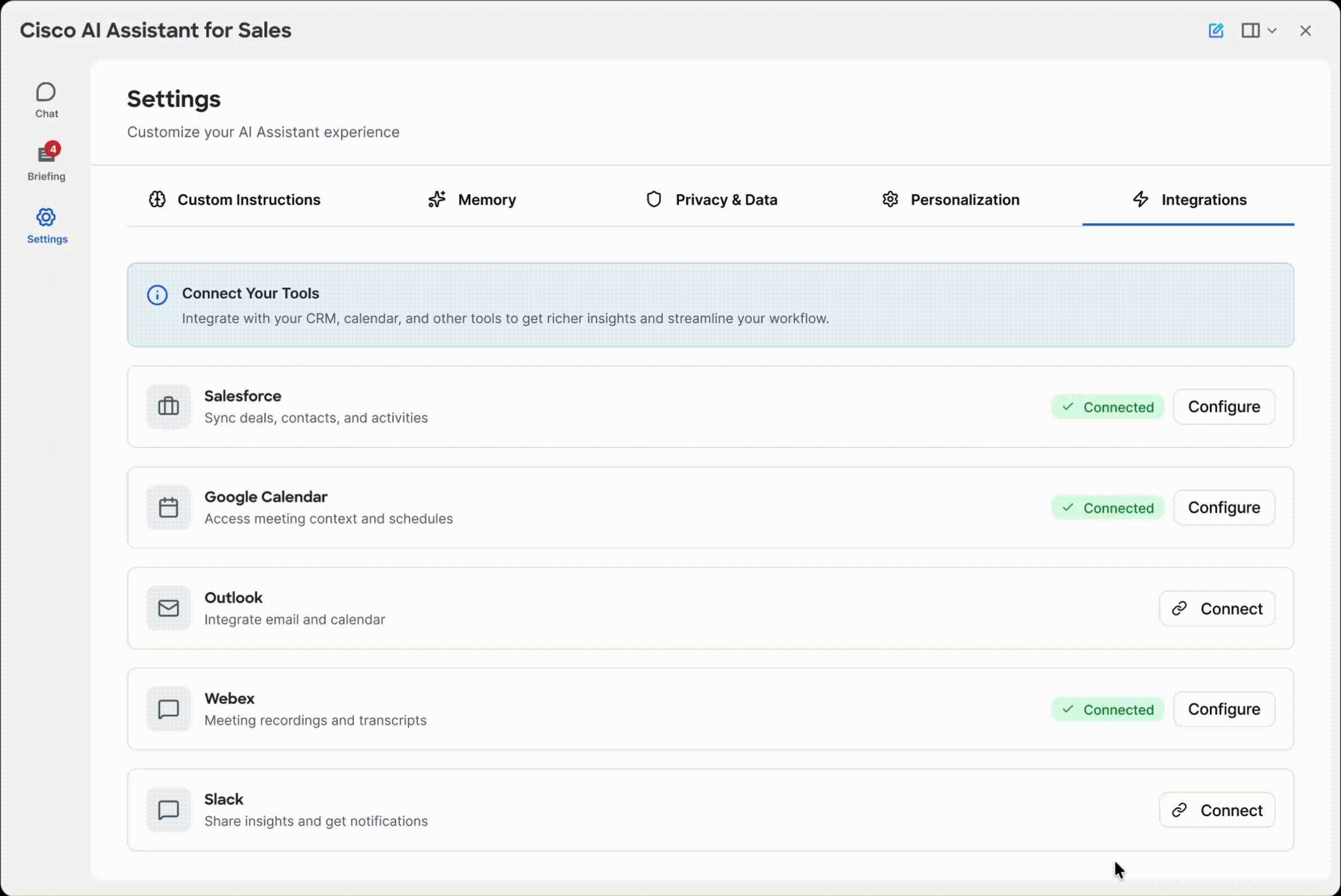Click the Salesforce Connected status badge

(x=1107, y=407)
